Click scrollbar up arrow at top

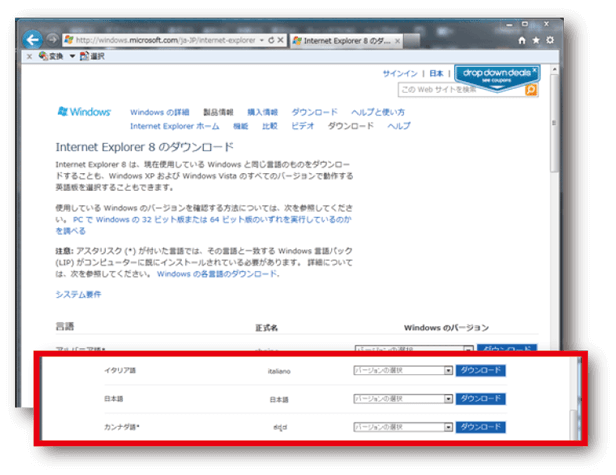[x=554, y=70]
